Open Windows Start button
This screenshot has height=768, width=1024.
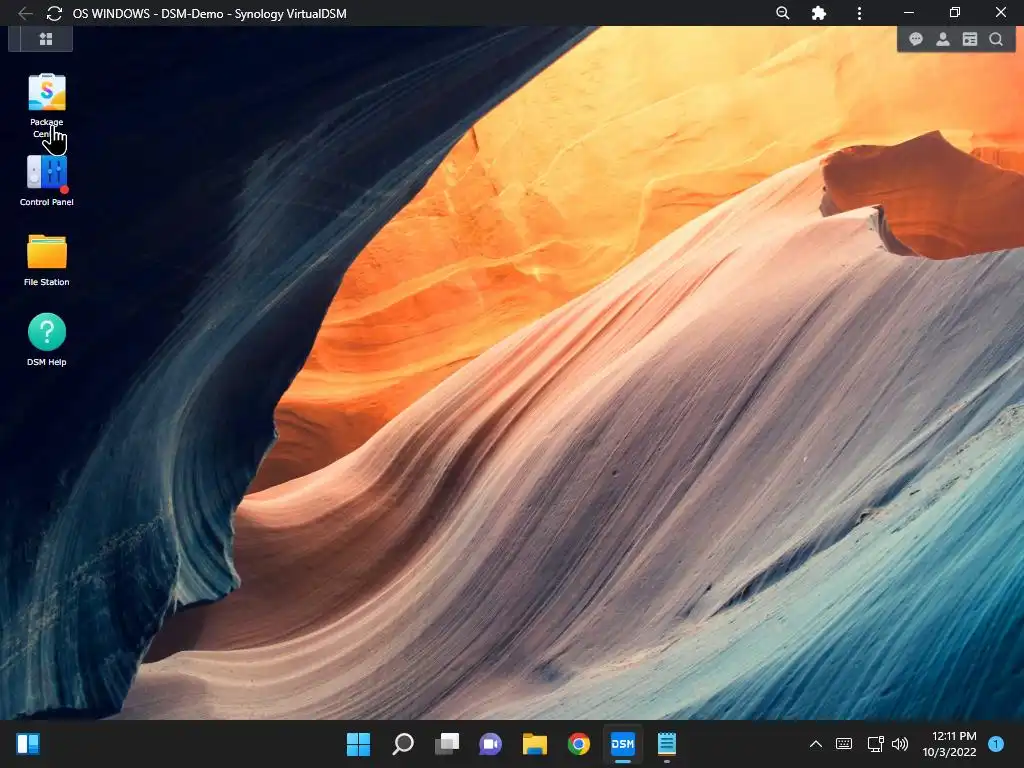(358, 744)
